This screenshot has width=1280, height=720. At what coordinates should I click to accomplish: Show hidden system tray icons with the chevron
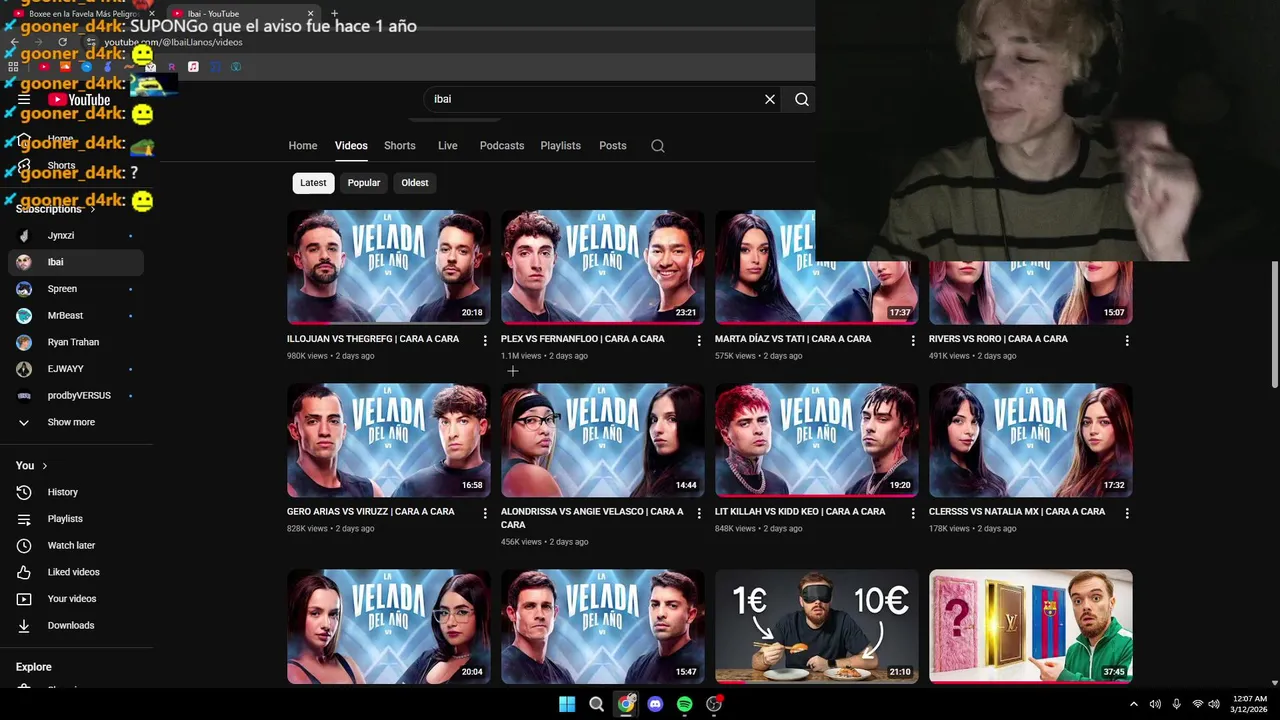1133,704
